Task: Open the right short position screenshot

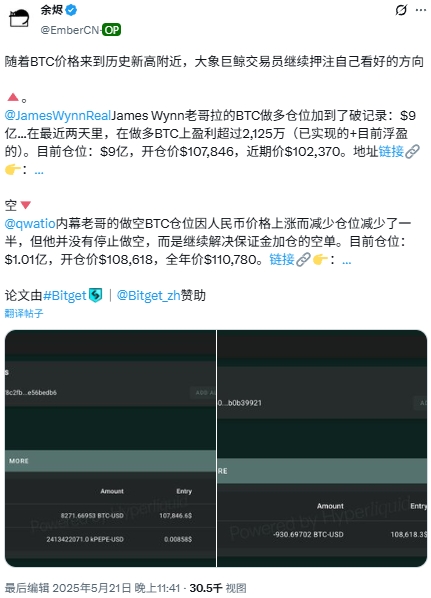Action: pos(322,448)
